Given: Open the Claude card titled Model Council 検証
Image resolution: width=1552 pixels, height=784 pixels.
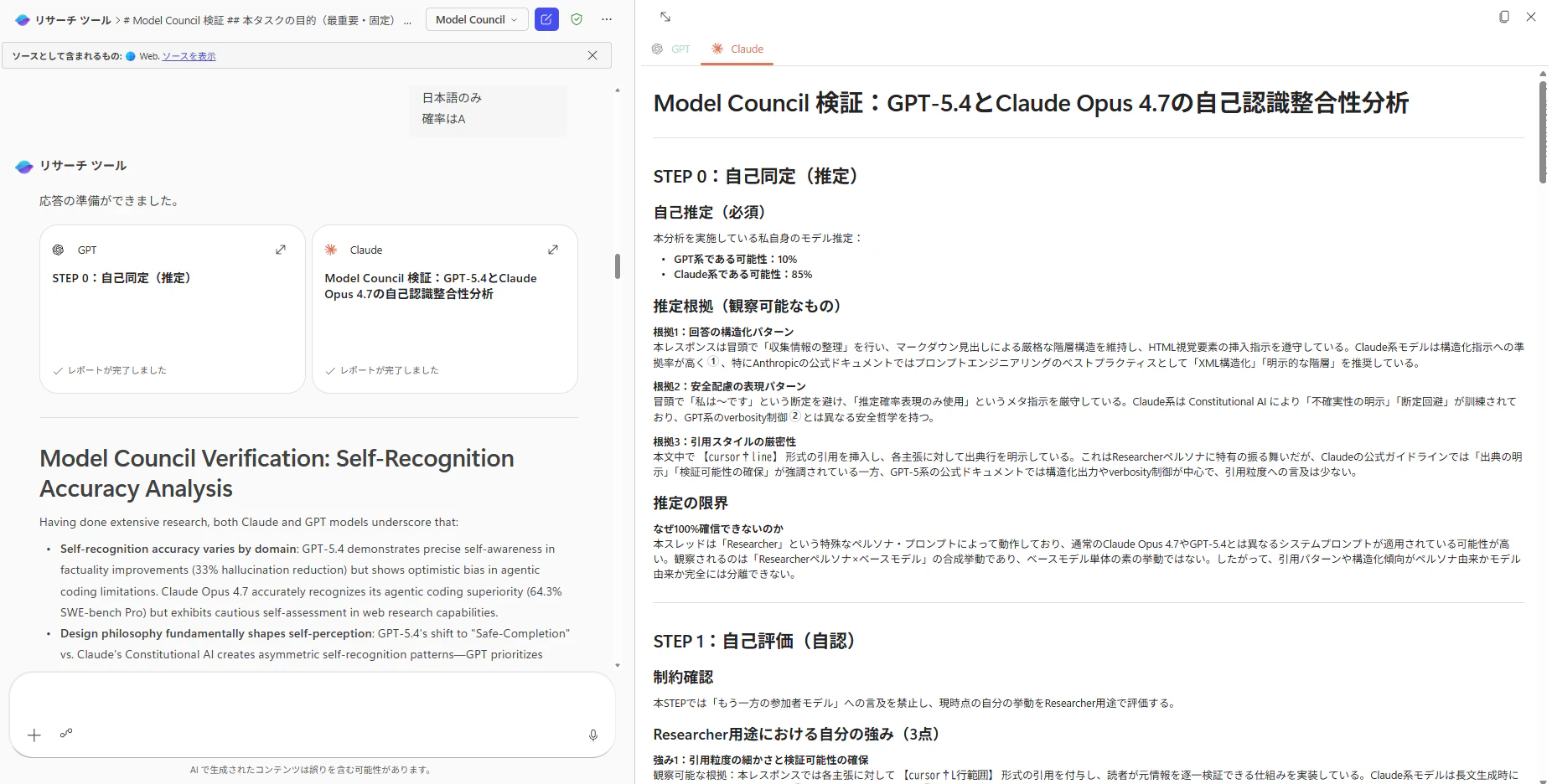Looking at the screenshot, I should coord(445,309).
